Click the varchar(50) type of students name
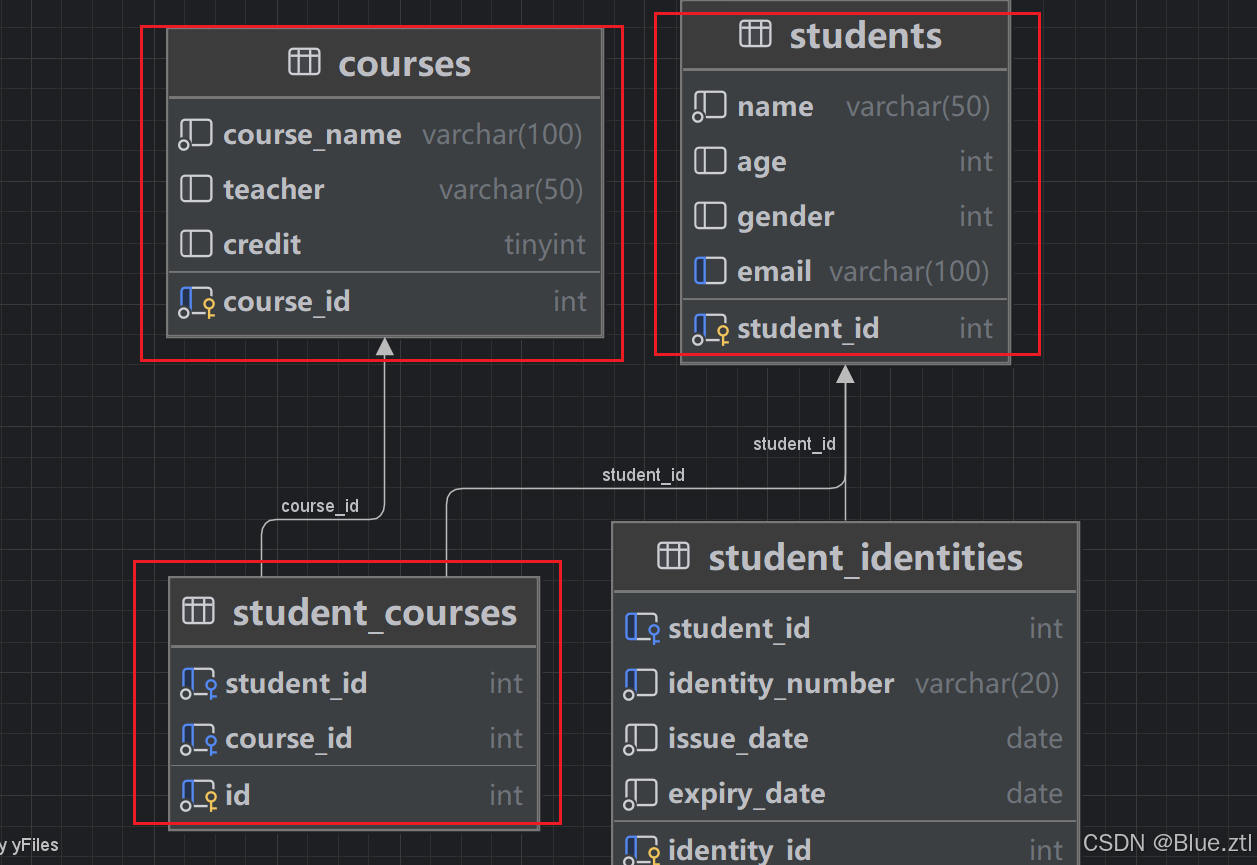Screen dimensions: 1257x865 click(x=918, y=107)
